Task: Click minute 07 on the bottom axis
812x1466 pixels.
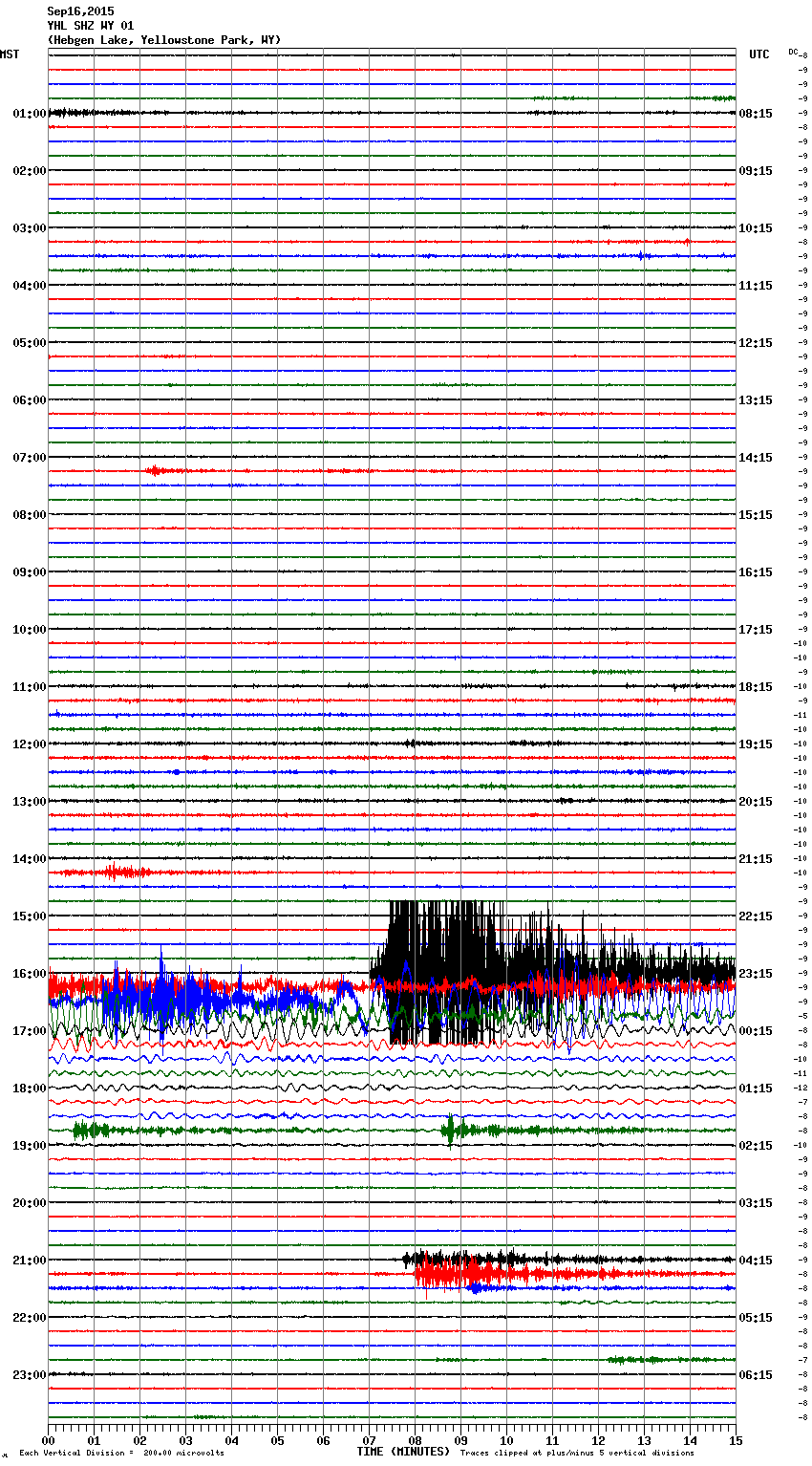Action: tap(370, 1440)
